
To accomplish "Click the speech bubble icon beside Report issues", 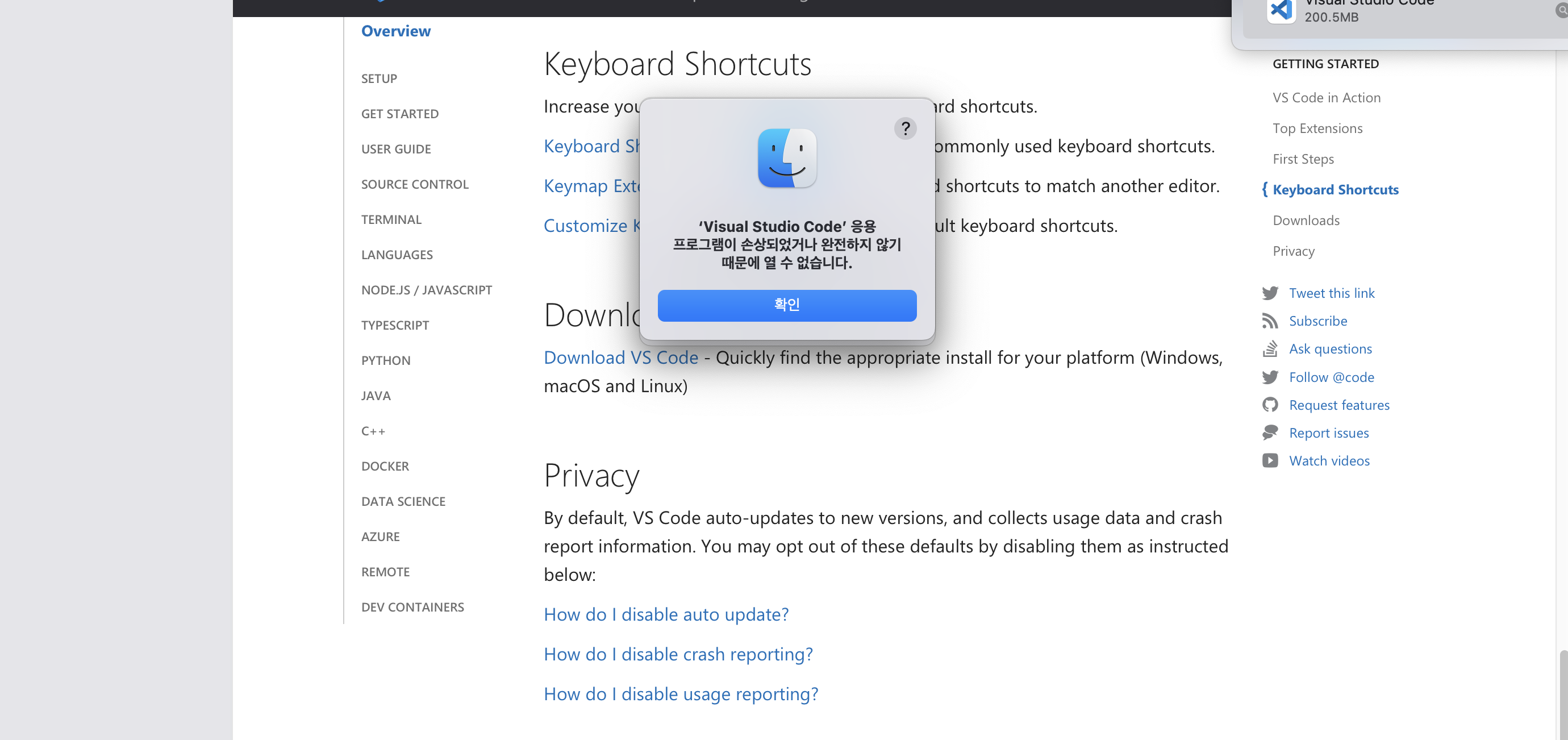I will coord(1270,433).
